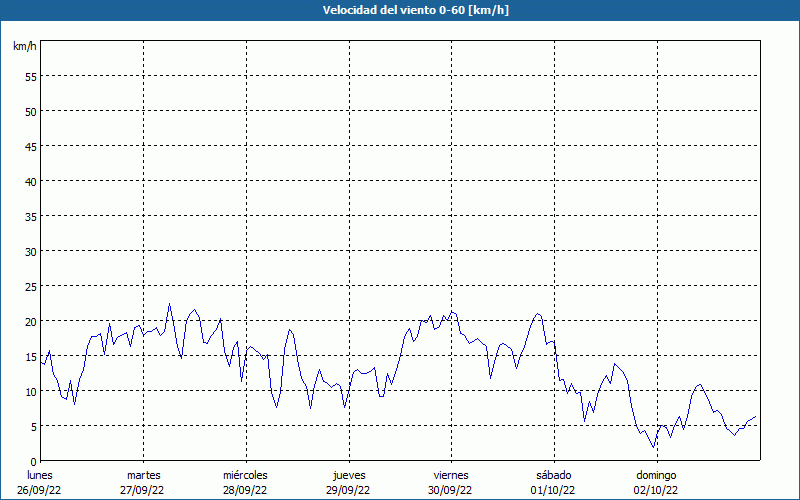
Task: Select the 30 value on the vertical axis
Action: click(x=31, y=252)
